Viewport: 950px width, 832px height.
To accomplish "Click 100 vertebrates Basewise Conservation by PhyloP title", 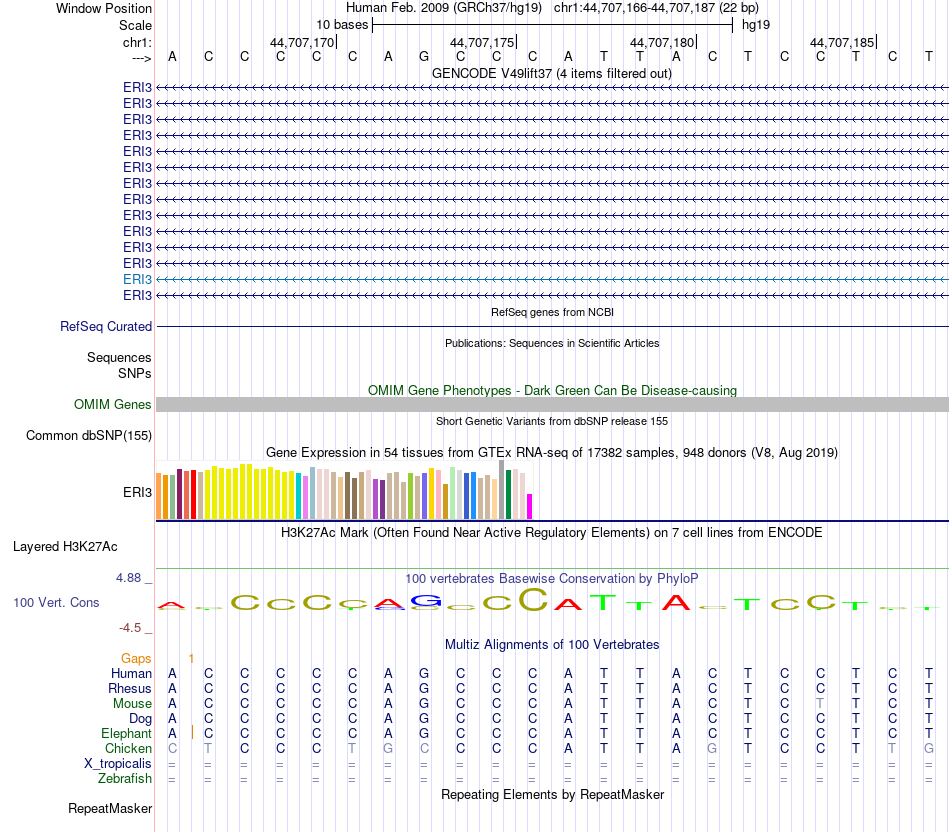I will point(552,579).
